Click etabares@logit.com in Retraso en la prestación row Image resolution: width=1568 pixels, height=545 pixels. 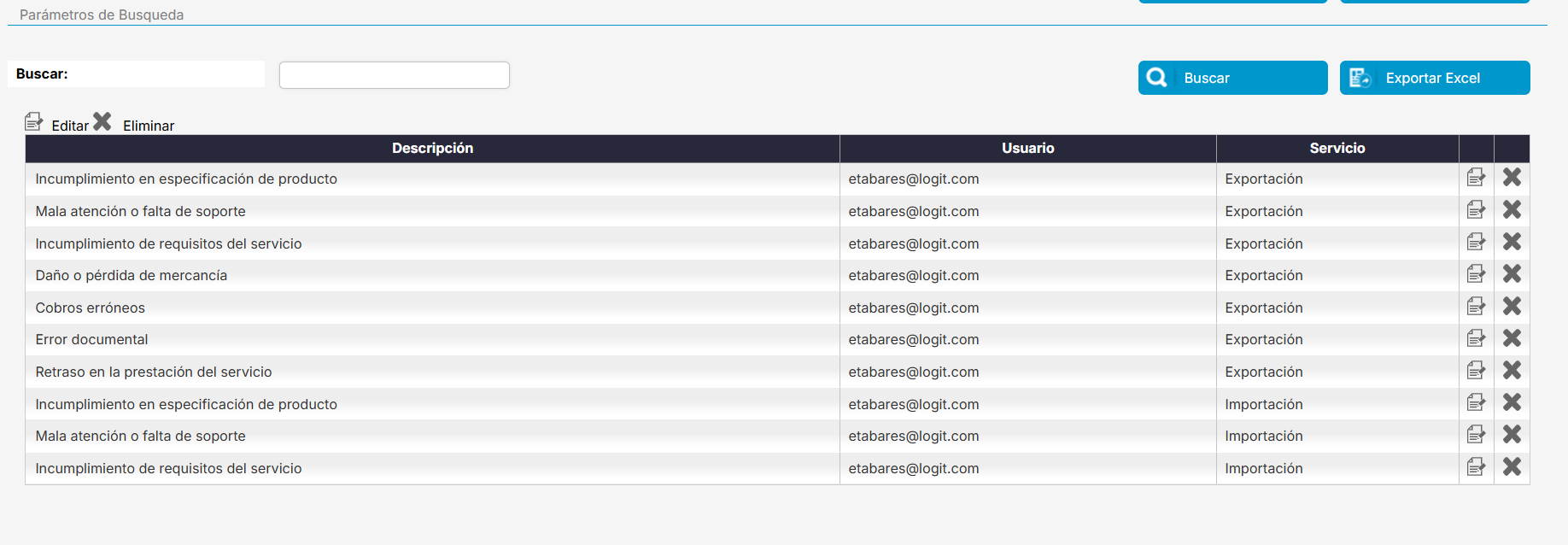coord(914,372)
